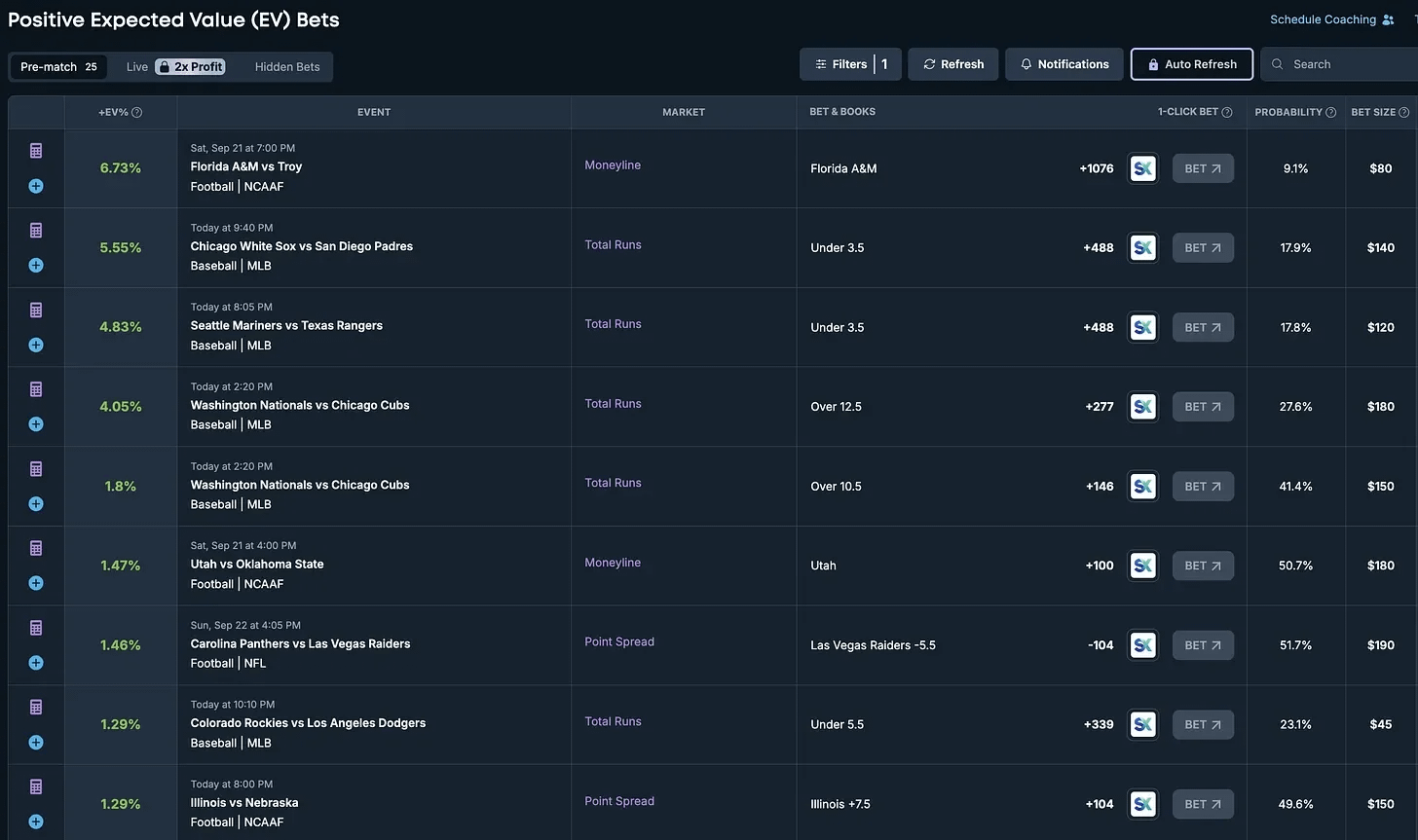
Task: Click the help icon beside the 1-Click Bet header
Action: click(x=1225, y=112)
